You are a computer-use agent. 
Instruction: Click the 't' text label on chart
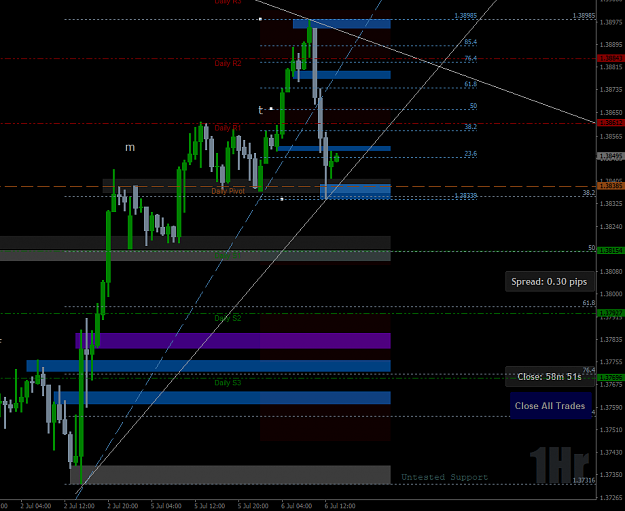[x=261, y=110]
